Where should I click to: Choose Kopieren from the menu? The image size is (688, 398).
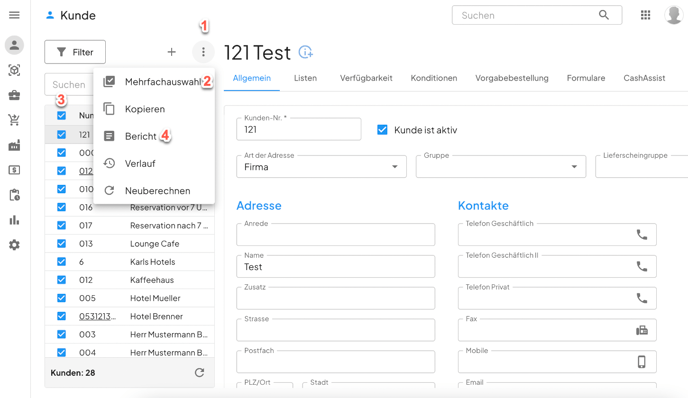pos(154,109)
